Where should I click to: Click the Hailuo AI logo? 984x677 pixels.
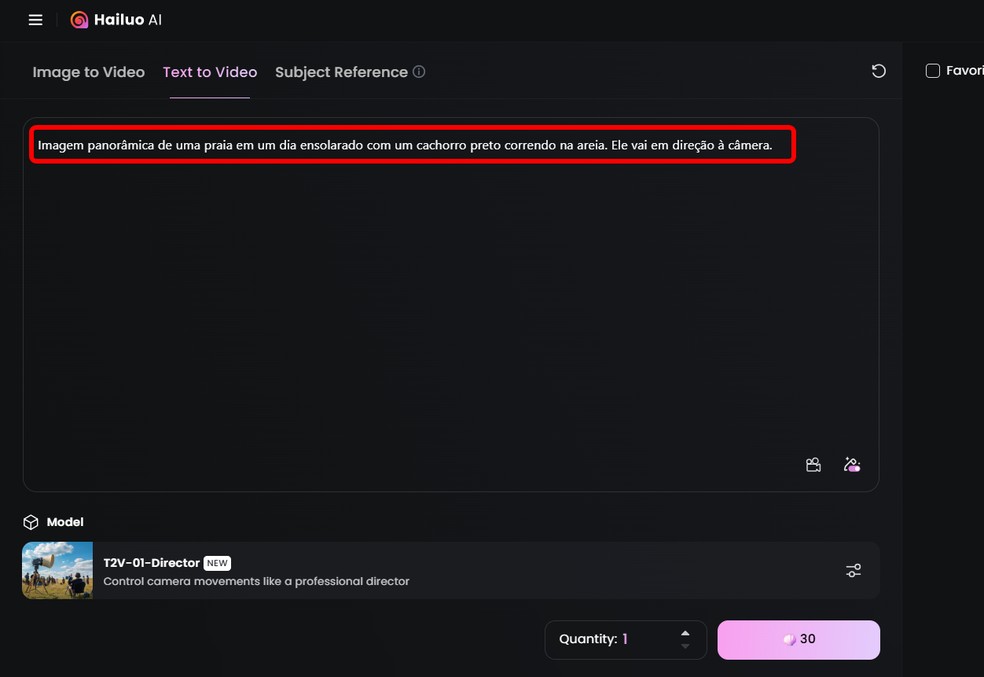[x=116, y=20]
